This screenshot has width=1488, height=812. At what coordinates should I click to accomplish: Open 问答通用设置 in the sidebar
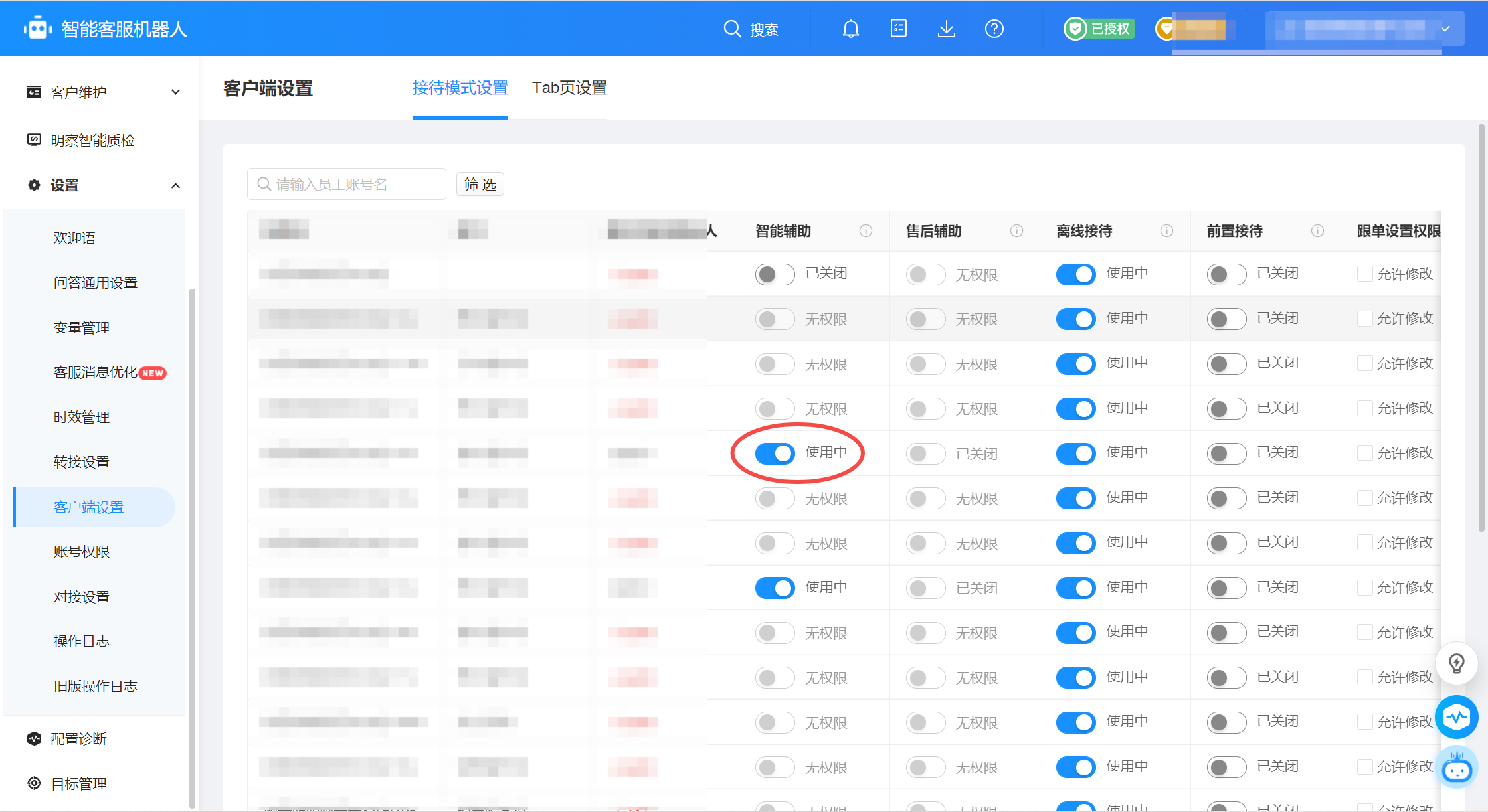tap(96, 283)
